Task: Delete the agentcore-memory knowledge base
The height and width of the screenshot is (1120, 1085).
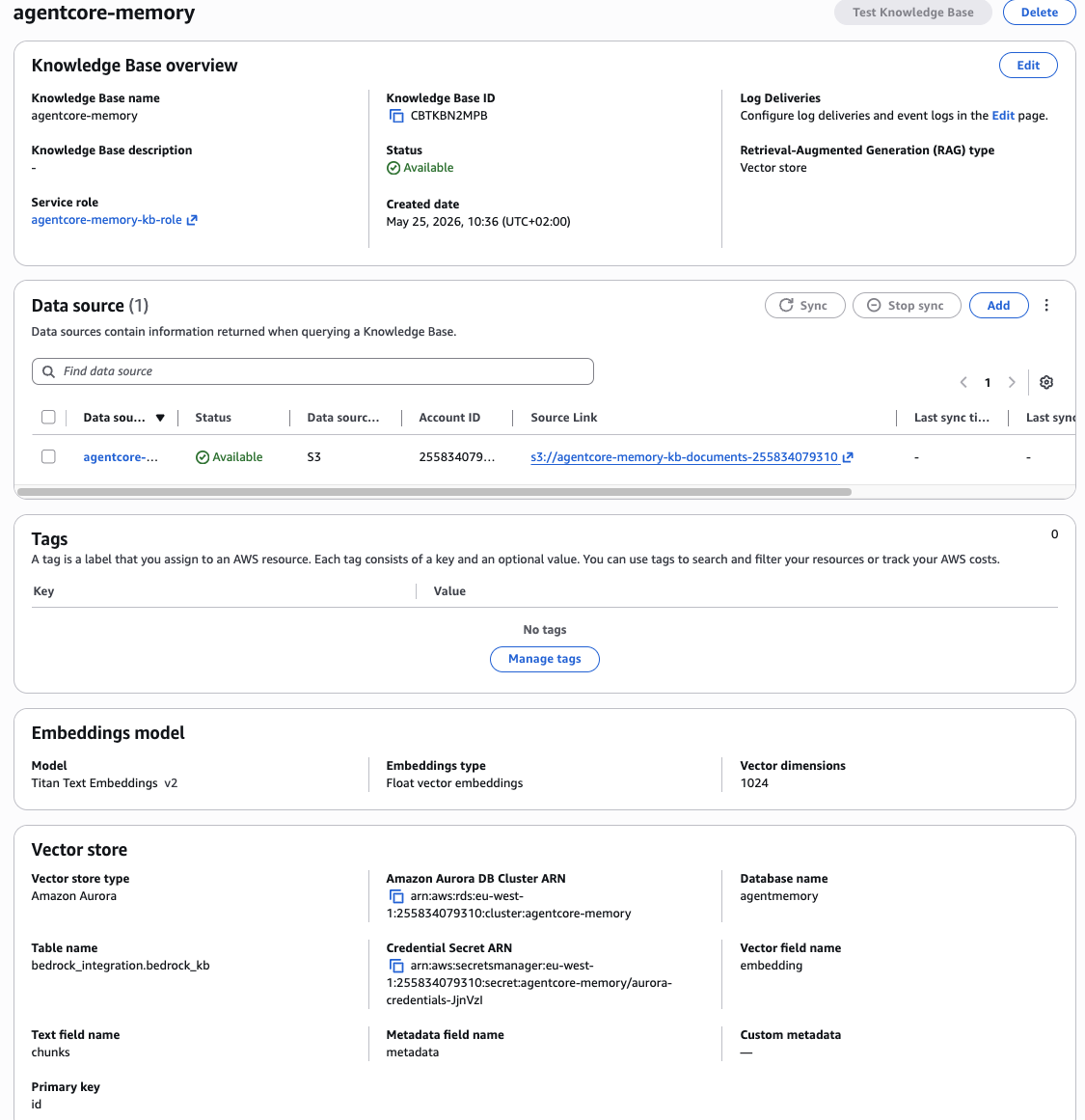Action: click(x=1040, y=13)
